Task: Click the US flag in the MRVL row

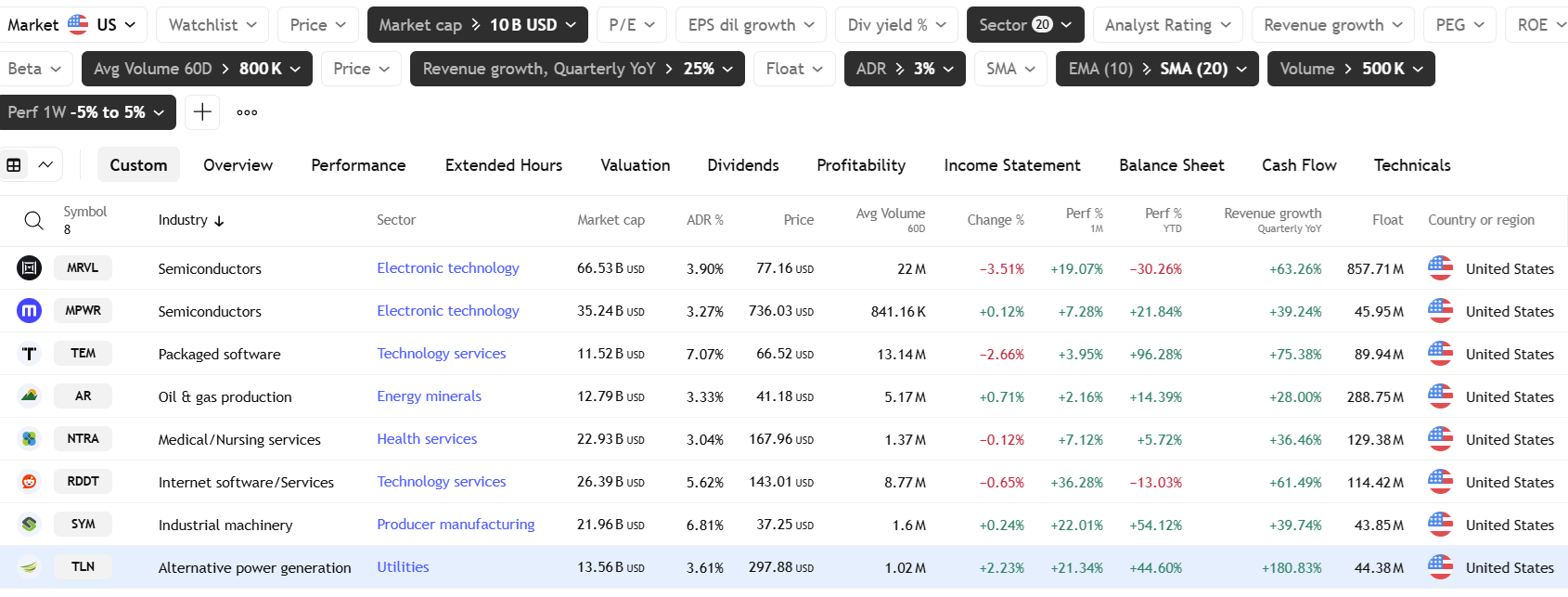Action: pyautogui.click(x=1440, y=268)
